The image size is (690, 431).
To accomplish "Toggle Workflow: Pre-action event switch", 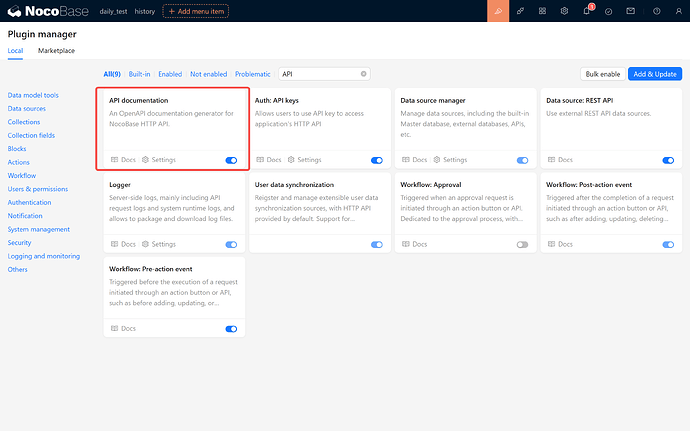I will click(231, 329).
